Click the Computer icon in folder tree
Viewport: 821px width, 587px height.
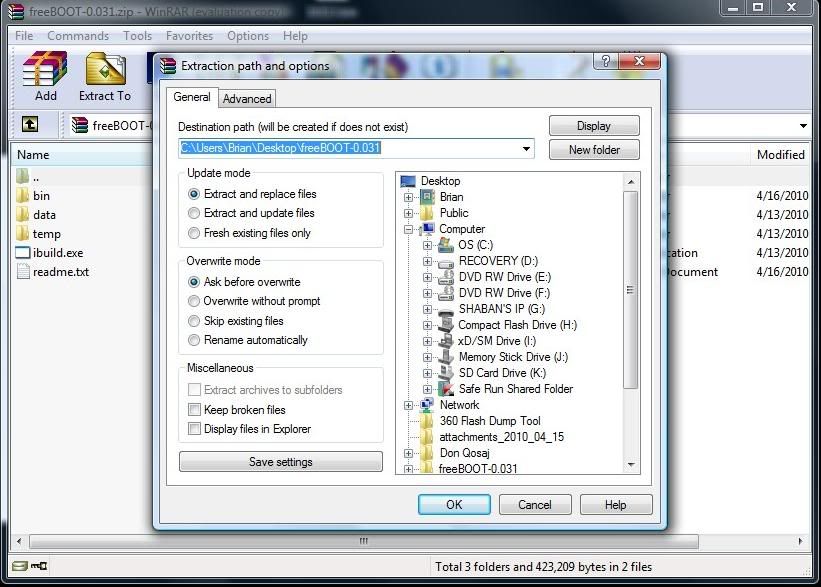coord(427,229)
